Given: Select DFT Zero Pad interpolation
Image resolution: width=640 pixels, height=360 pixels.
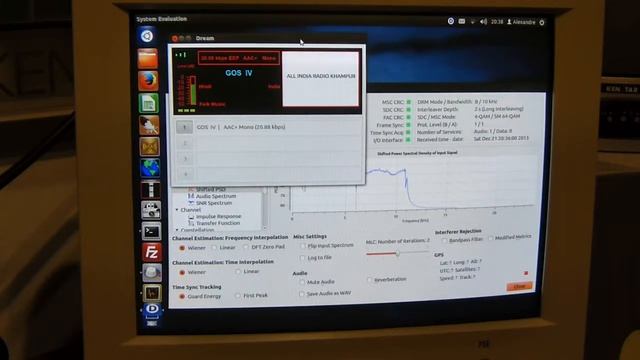Looking at the screenshot, I should [246, 247].
